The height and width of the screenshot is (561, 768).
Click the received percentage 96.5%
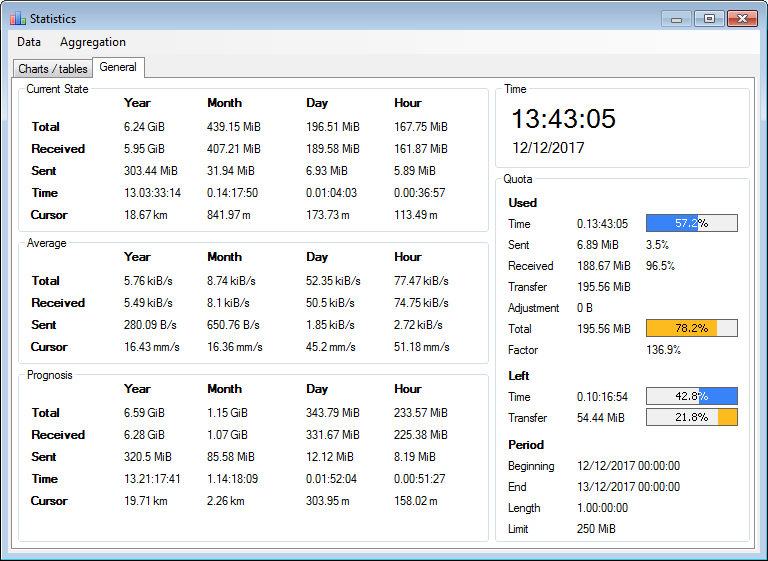coord(660,266)
